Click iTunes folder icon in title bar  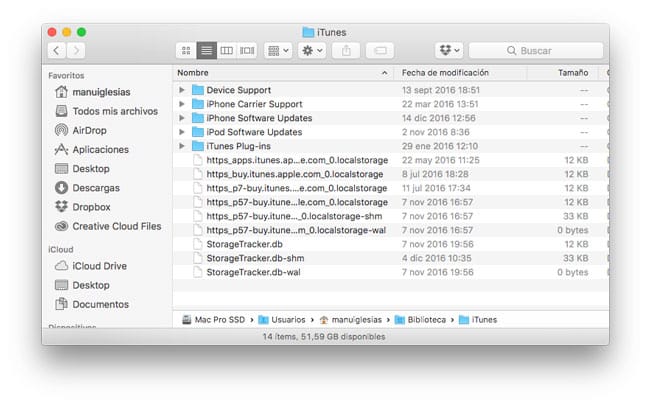(308, 32)
